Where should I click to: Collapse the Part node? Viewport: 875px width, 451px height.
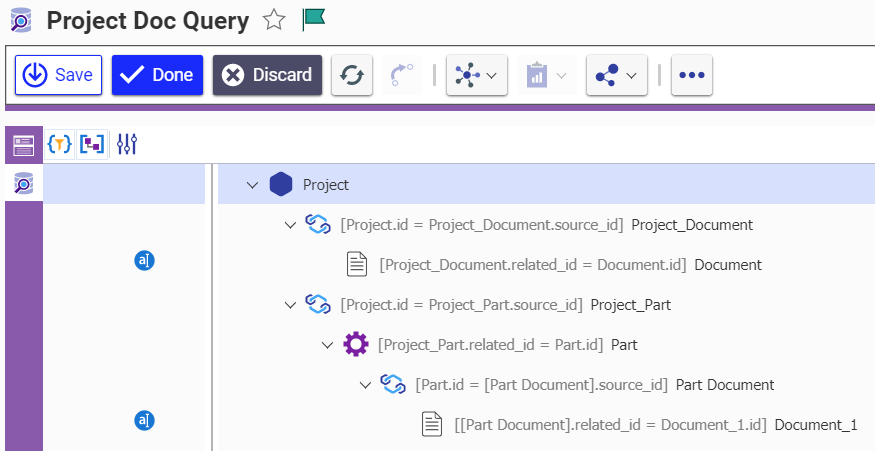(328, 345)
